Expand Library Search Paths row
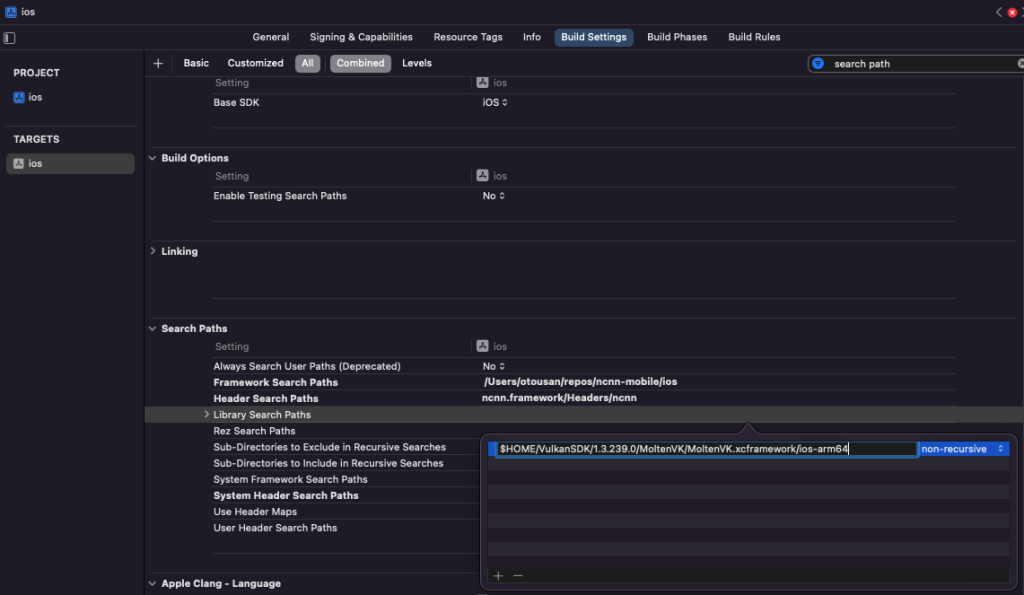The image size is (1024, 595). pos(206,414)
